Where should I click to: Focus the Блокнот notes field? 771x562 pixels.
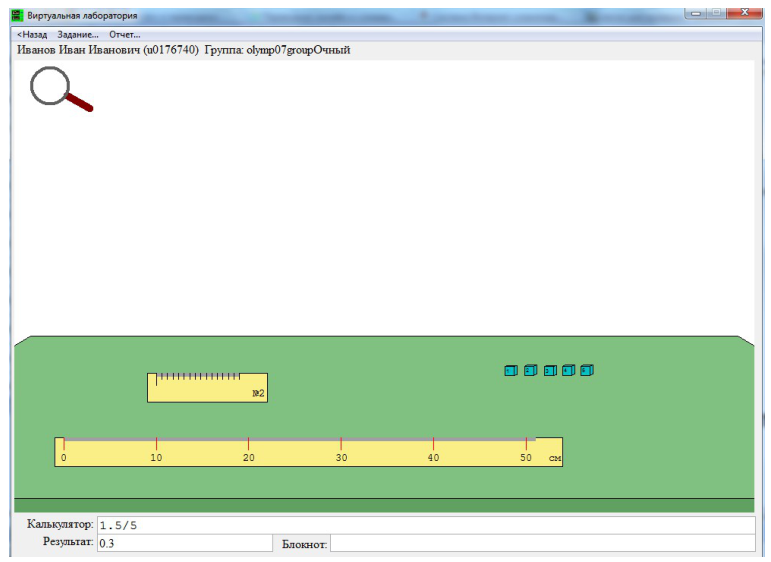(543, 543)
